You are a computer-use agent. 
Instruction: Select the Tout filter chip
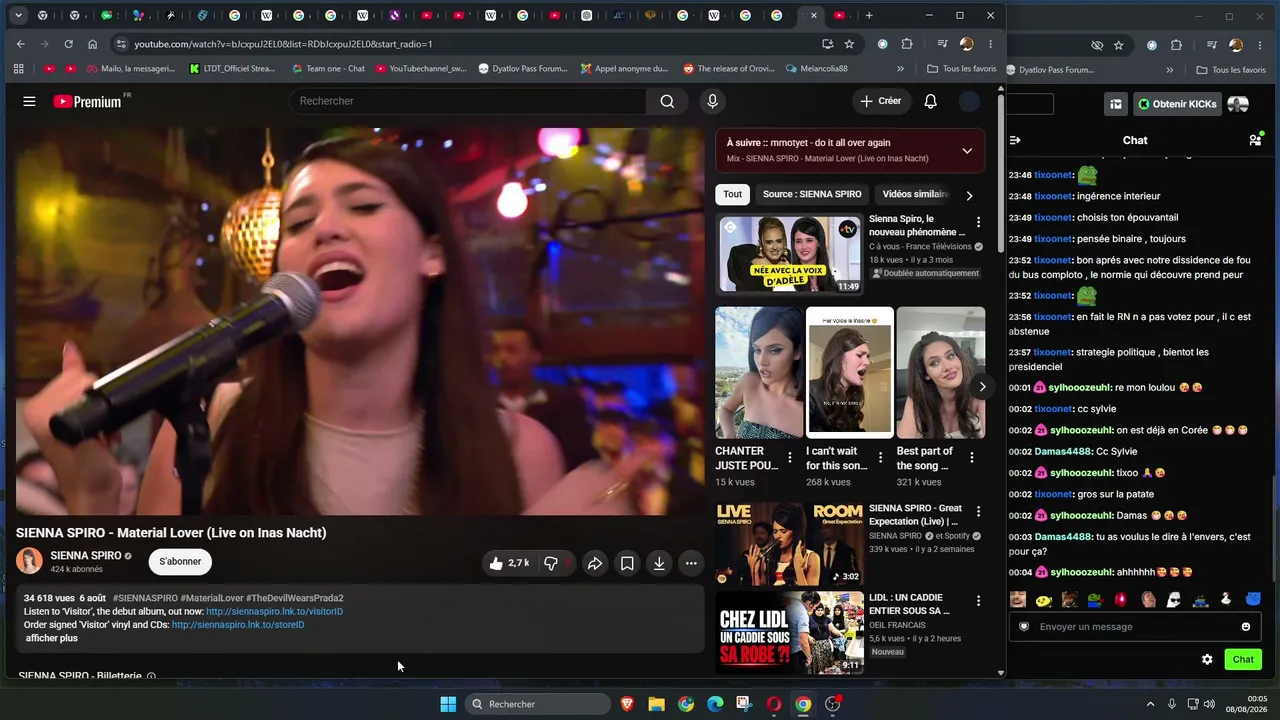click(733, 194)
